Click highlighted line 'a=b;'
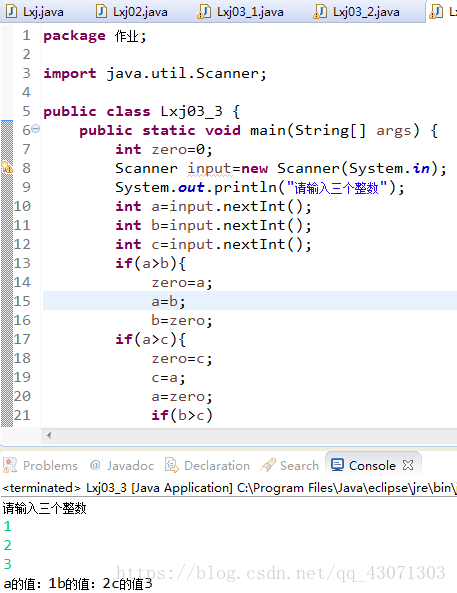This screenshot has height=593, width=457. tap(168, 301)
